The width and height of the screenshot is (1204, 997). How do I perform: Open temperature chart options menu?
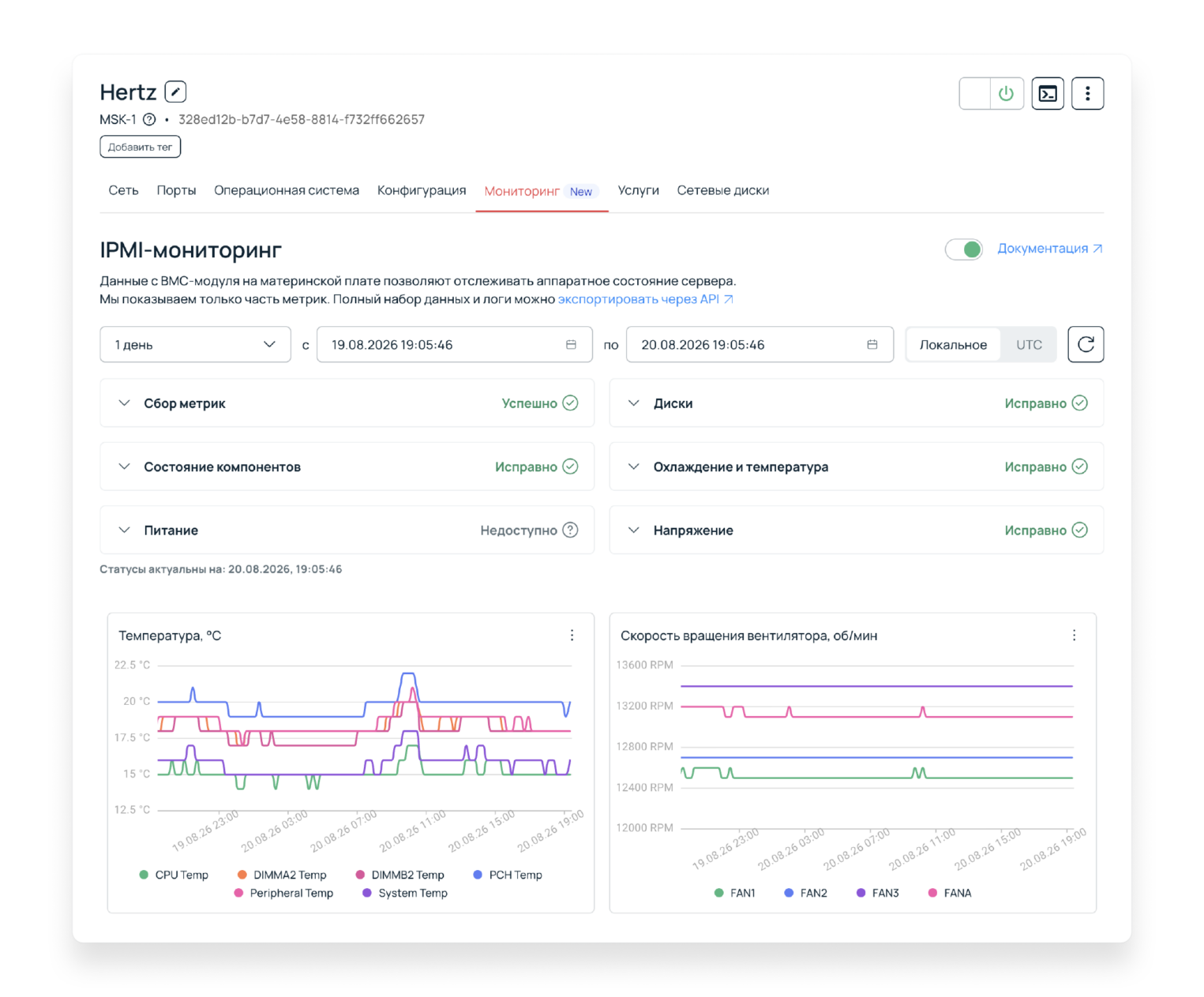coord(572,635)
